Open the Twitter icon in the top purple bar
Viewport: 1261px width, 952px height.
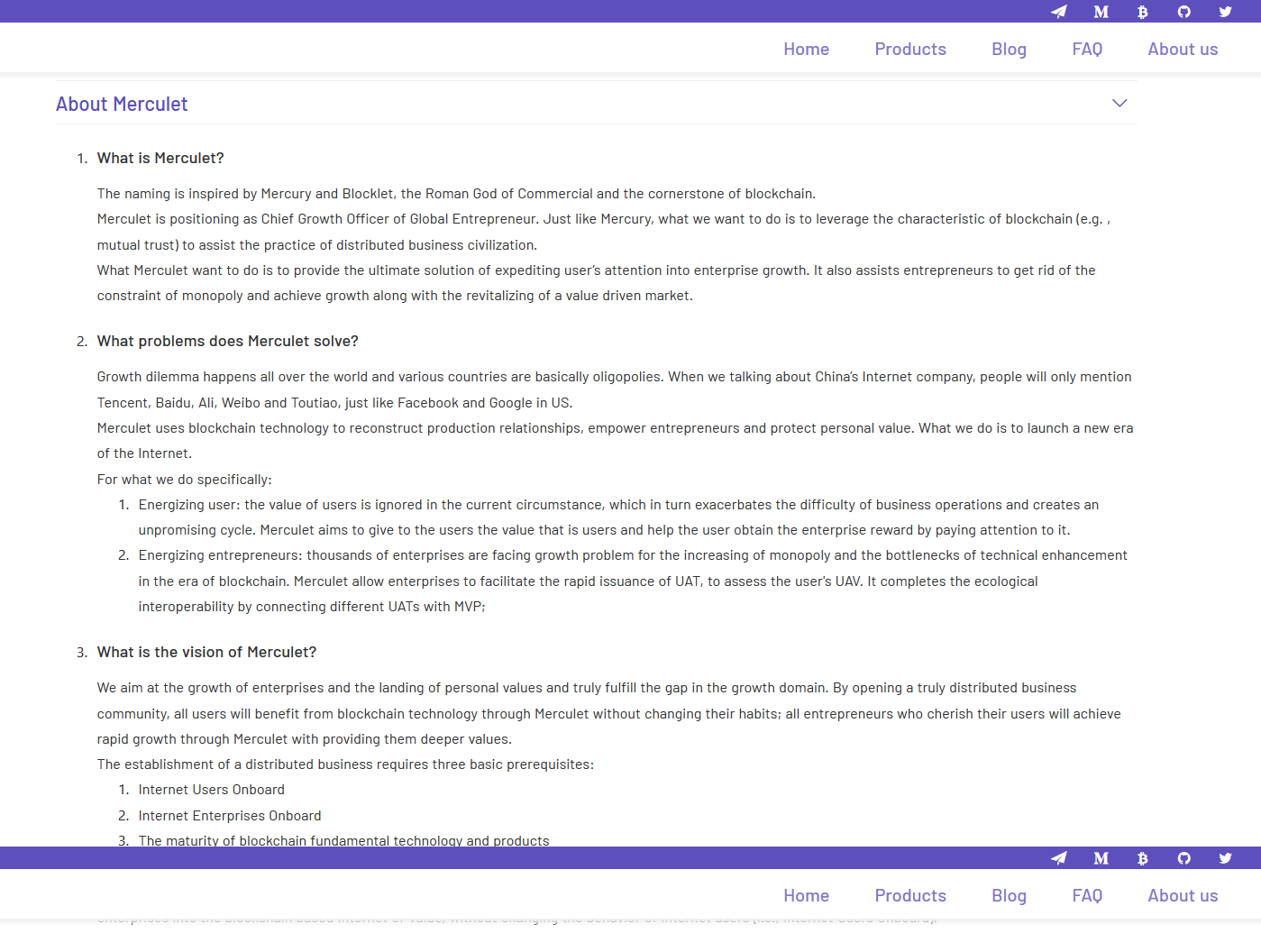click(1225, 12)
